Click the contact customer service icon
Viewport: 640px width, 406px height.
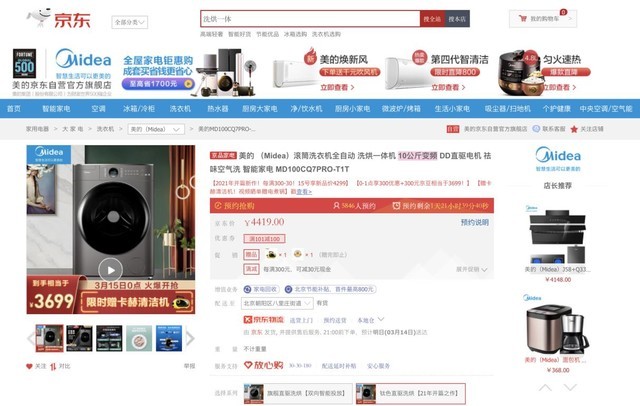click(536, 129)
